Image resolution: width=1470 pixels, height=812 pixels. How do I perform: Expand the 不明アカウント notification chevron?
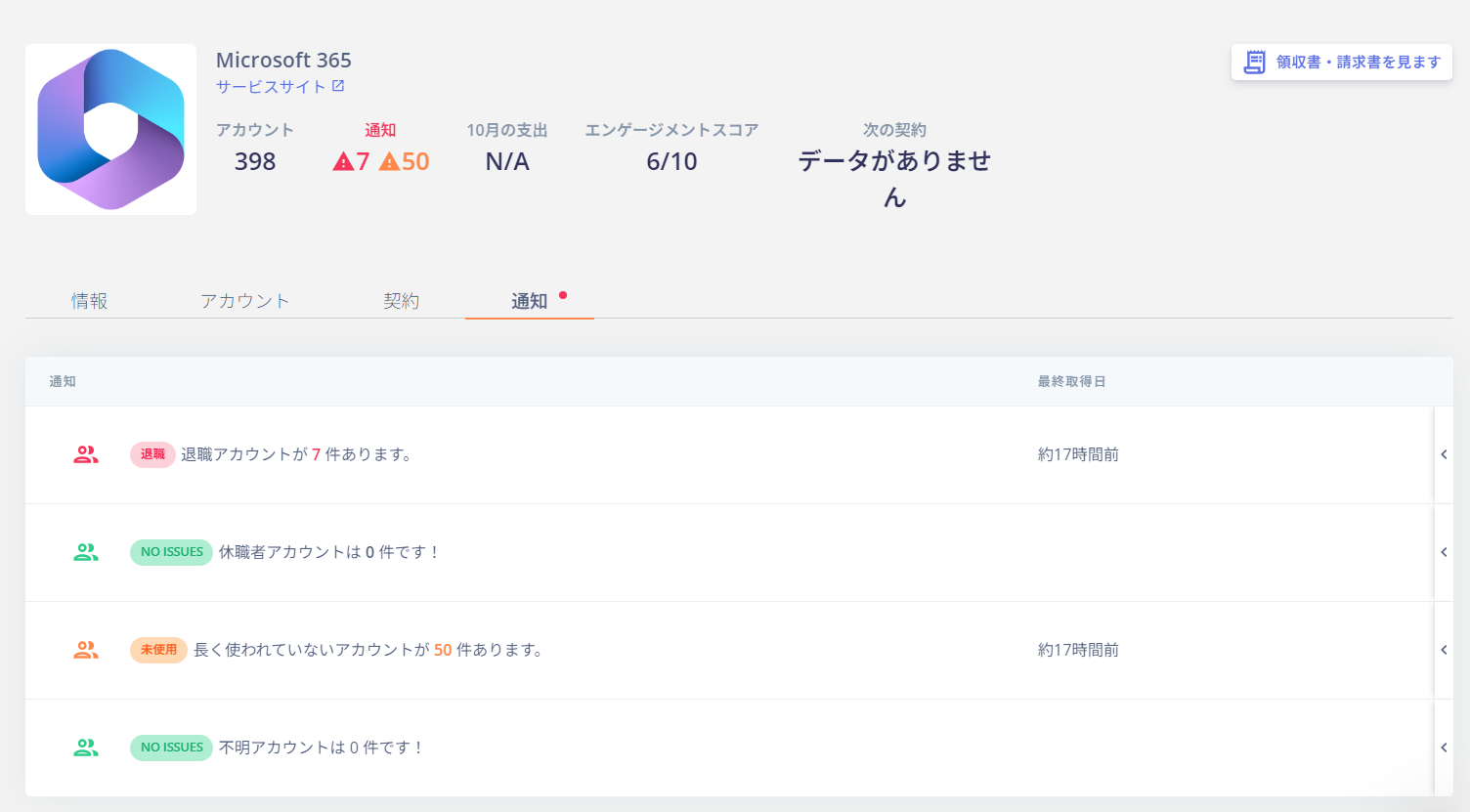[1445, 748]
